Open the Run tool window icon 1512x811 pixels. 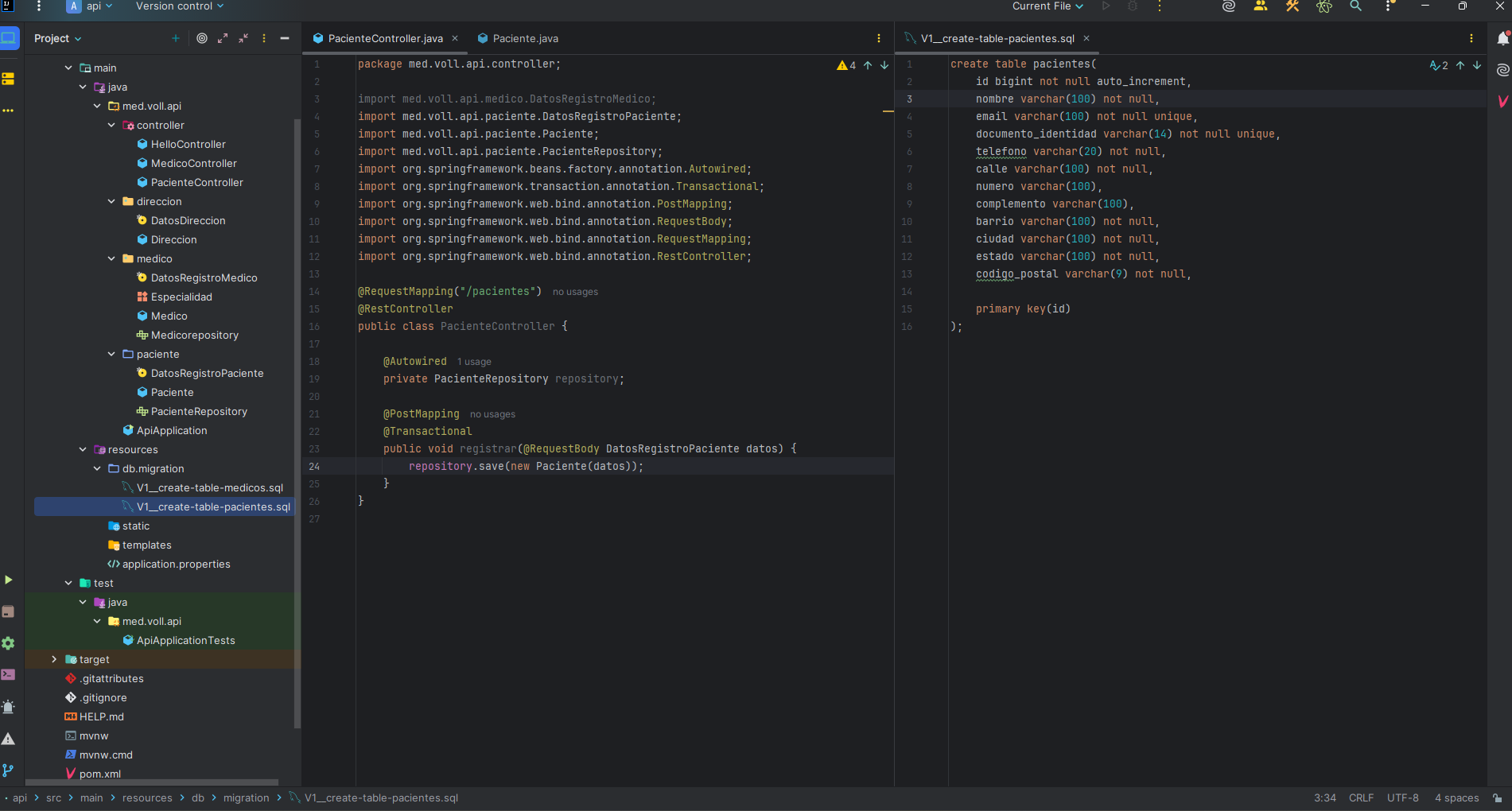[x=9, y=580]
